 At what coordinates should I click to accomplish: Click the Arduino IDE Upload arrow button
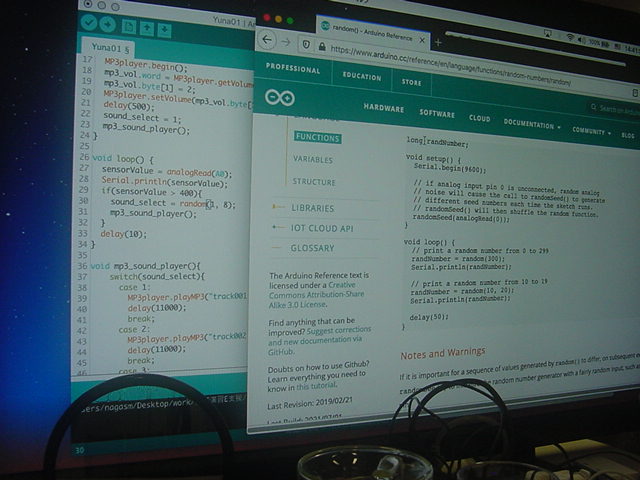[x=107, y=25]
